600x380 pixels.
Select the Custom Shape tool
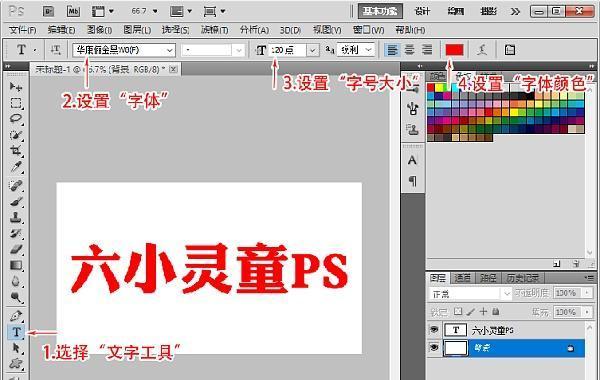16,364
